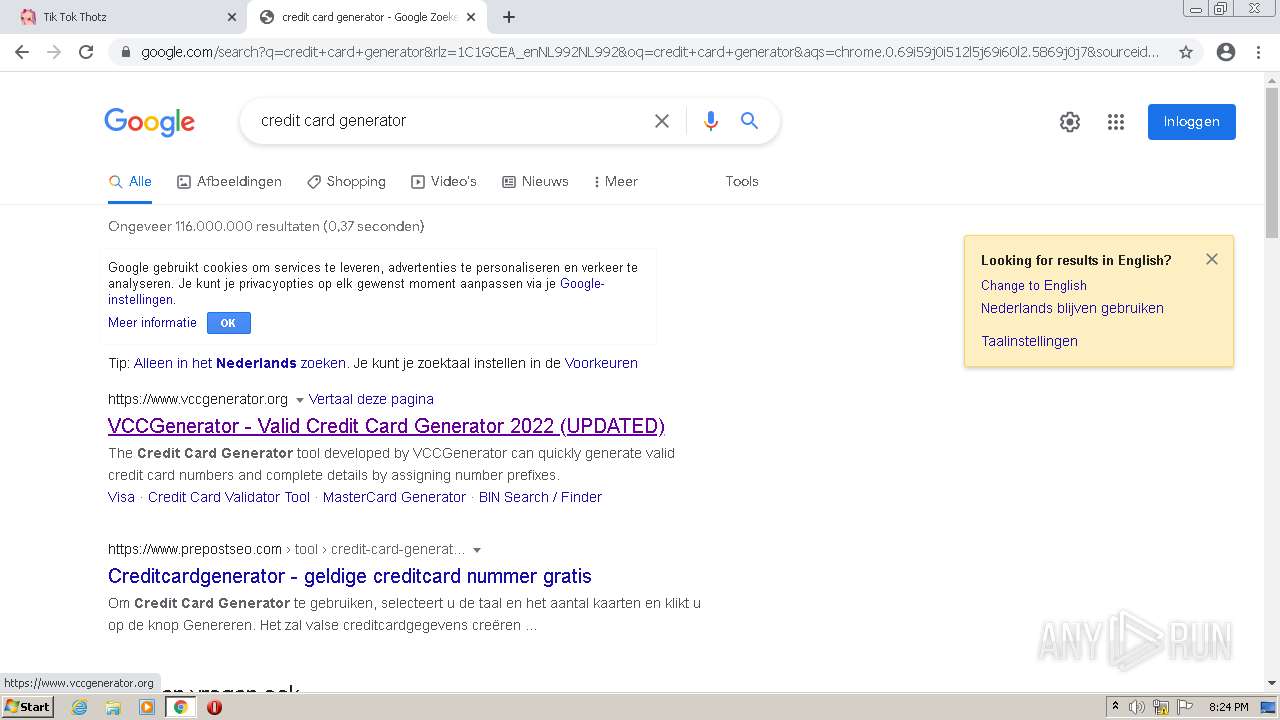Reload the current page

(x=86, y=52)
